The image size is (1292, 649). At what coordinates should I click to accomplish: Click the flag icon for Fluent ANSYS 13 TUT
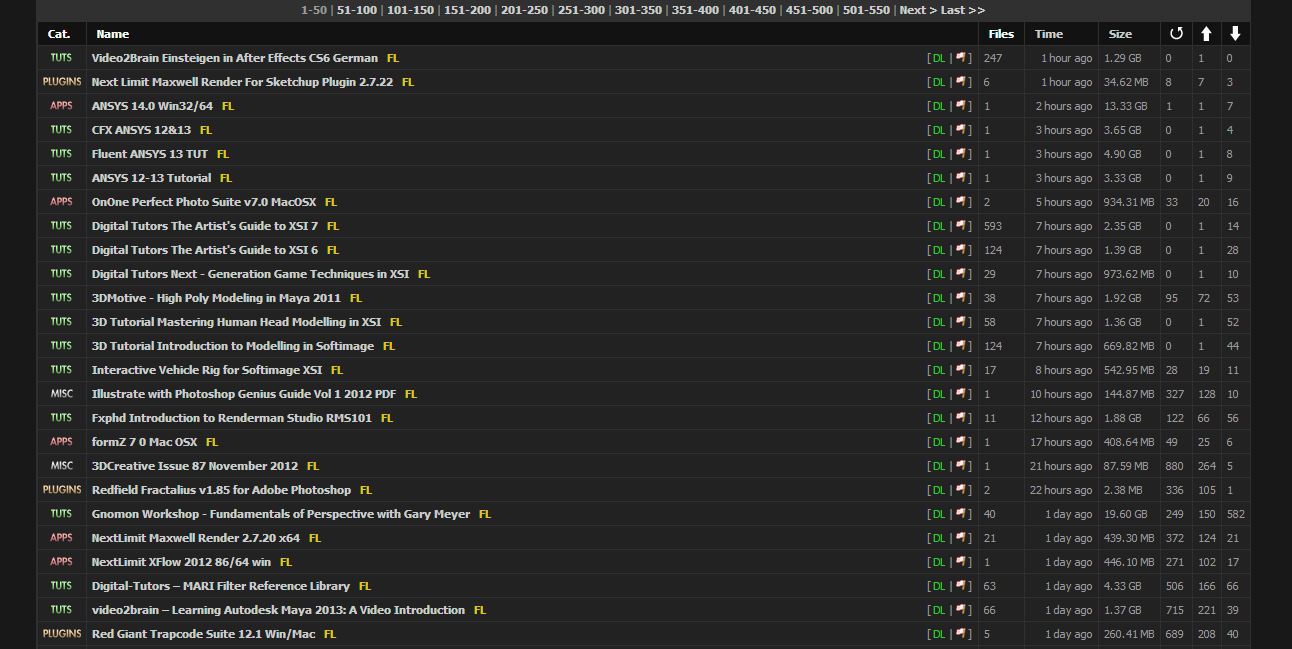click(x=961, y=154)
